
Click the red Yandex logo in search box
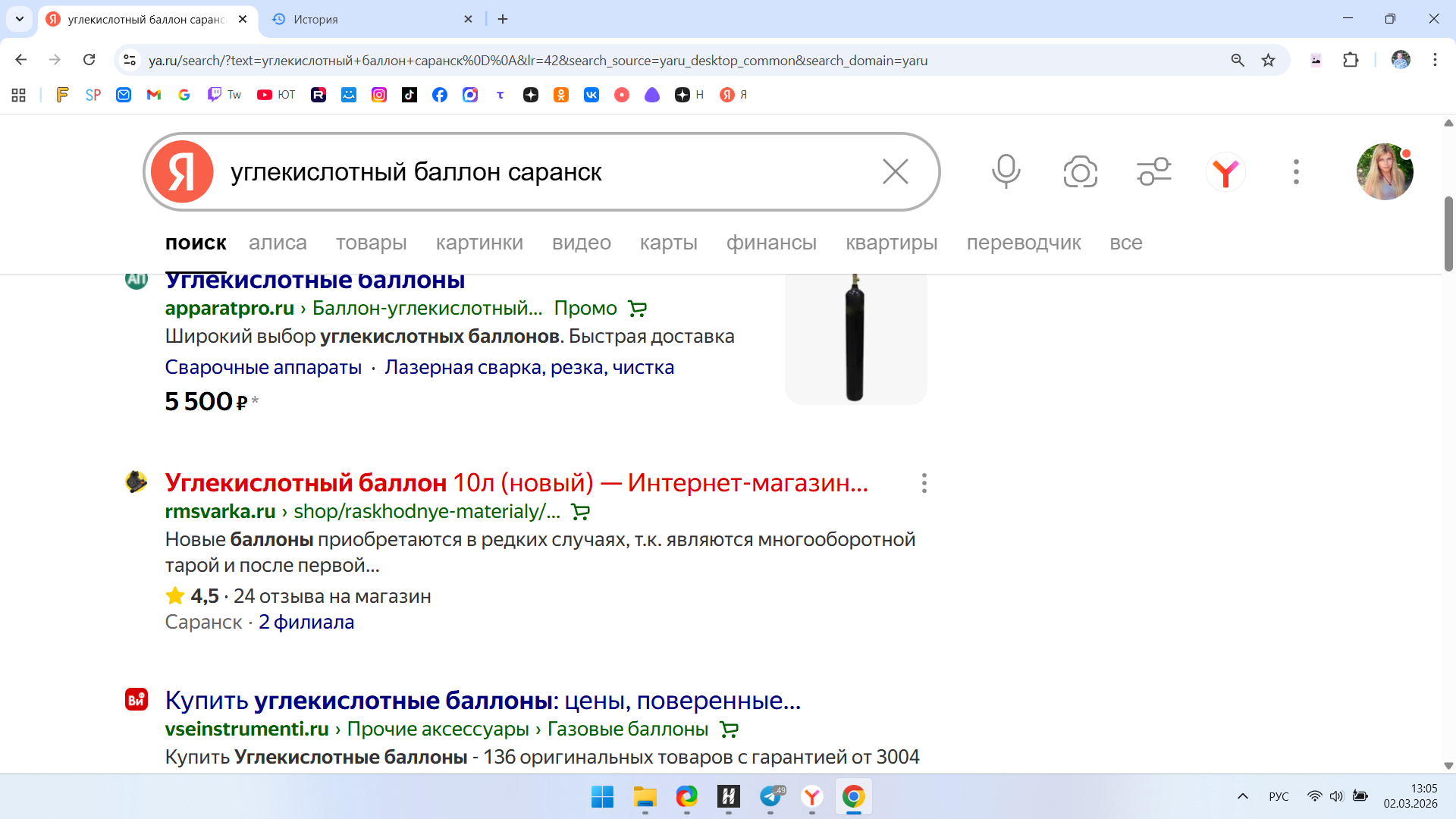182,172
